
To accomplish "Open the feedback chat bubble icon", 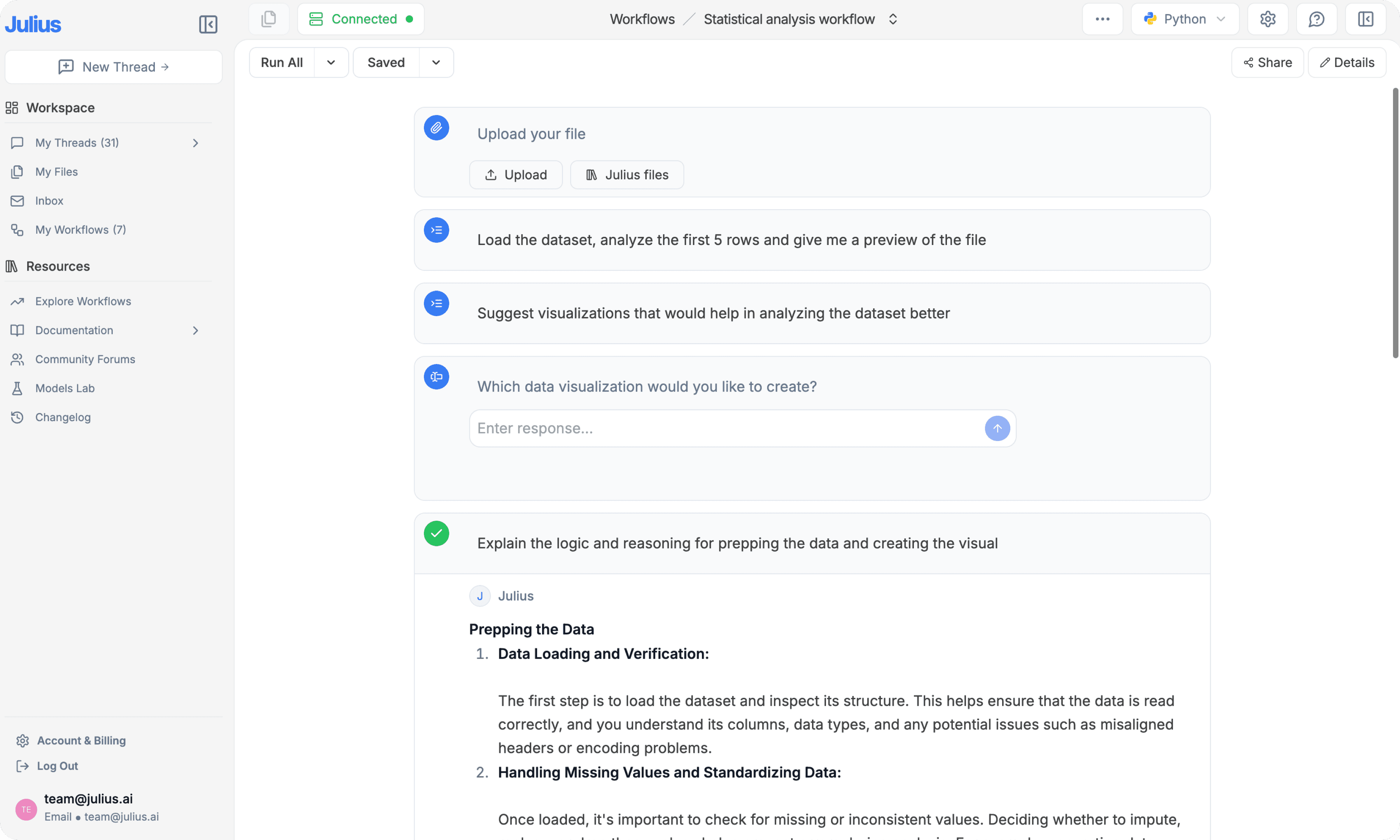I will 1316,19.
